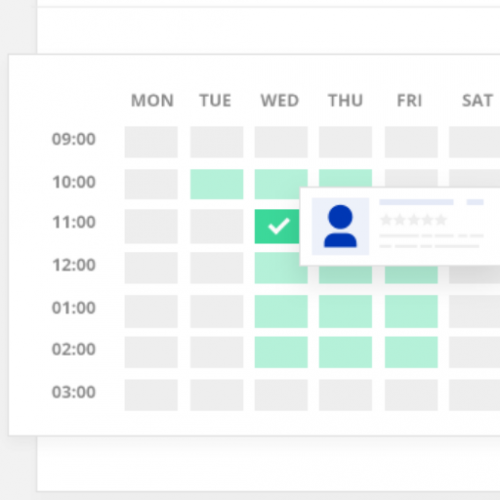Select the Tuesday 10:00 available slot

(217, 184)
